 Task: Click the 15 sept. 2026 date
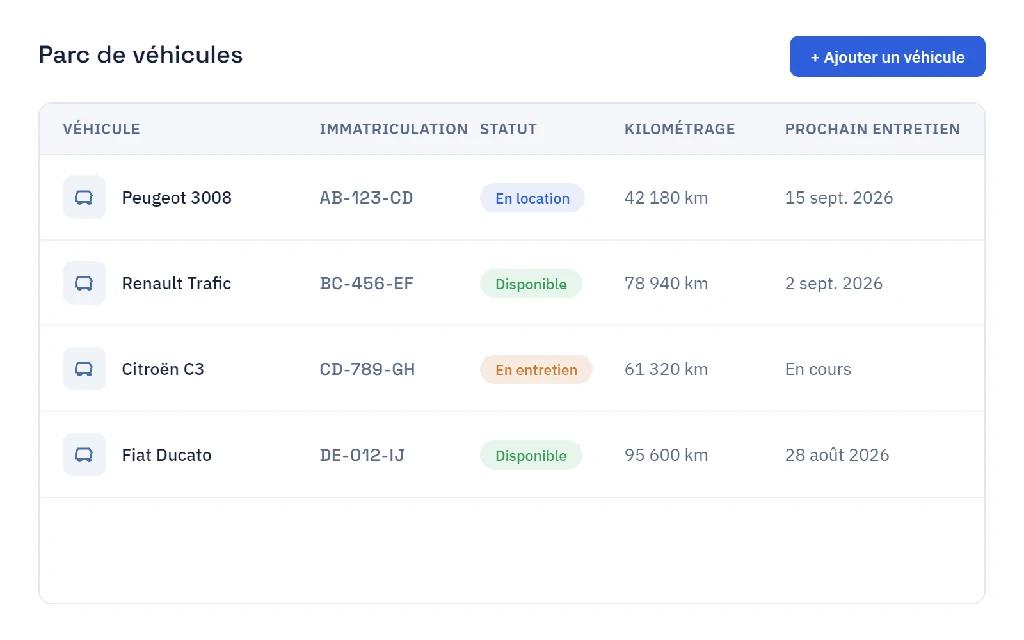[x=839, y=198]
